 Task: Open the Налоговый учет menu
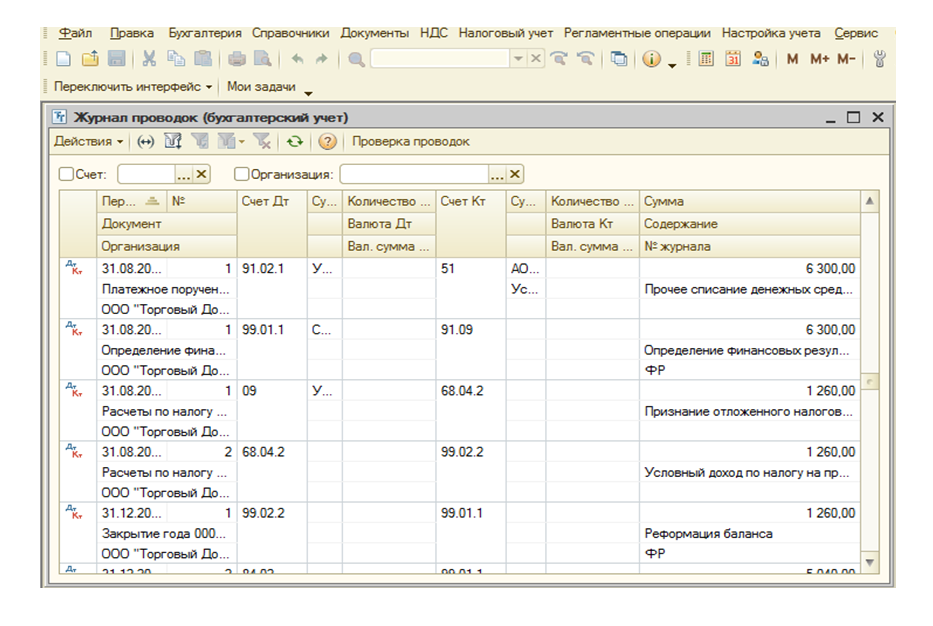pyautogui.click(x=505, y=33)
